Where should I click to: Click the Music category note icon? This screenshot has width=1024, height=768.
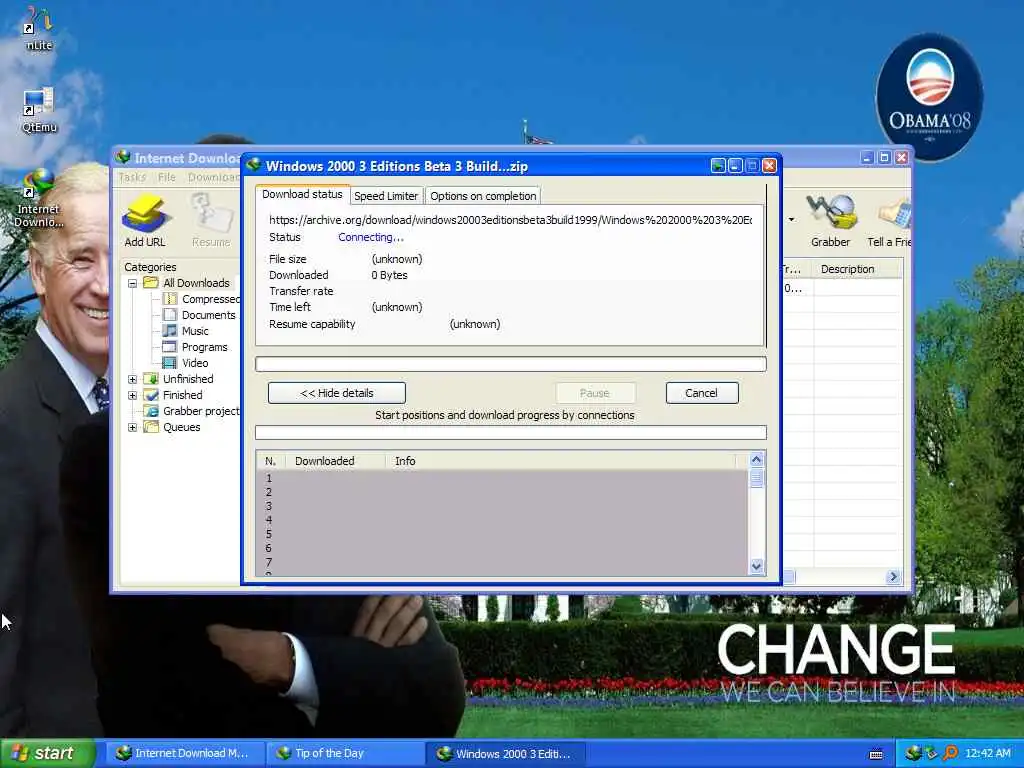[x=170, y=331]
